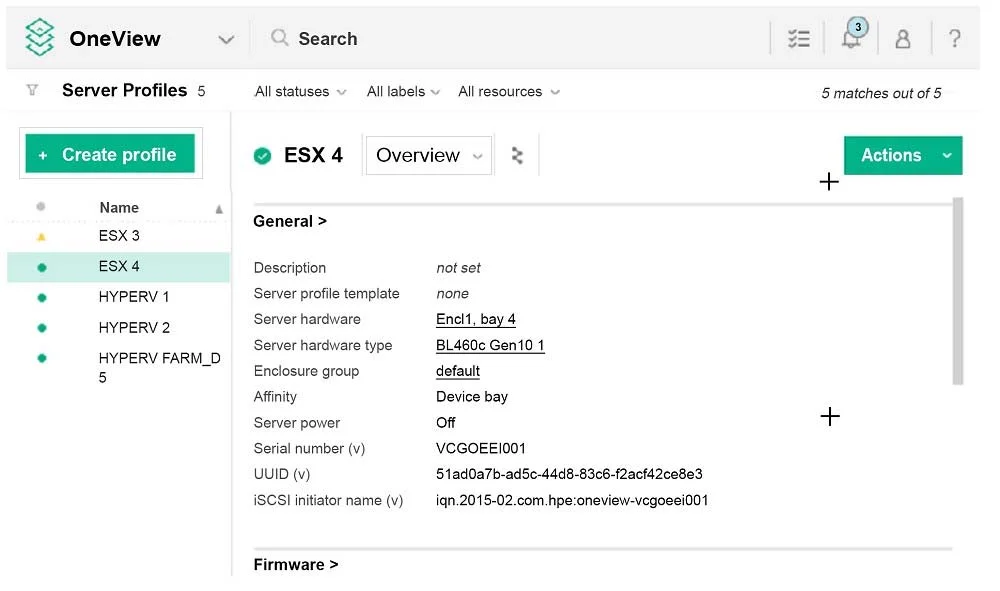This screenshot has height=591, width=1000.
Task: Select the HYPERV FARM_D 5 profile
Action: click(x=159, y=368)
